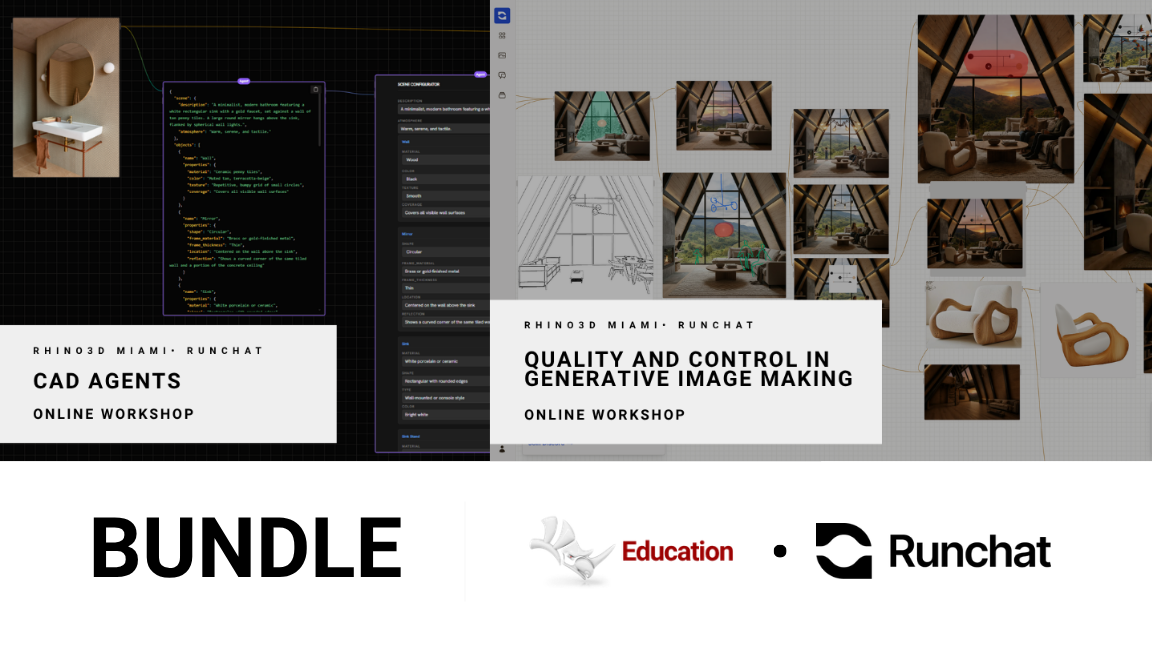Open the Sink color field showing Bright white
Image resolution: width=1152 pixels, height=648 pixels.
445,414
